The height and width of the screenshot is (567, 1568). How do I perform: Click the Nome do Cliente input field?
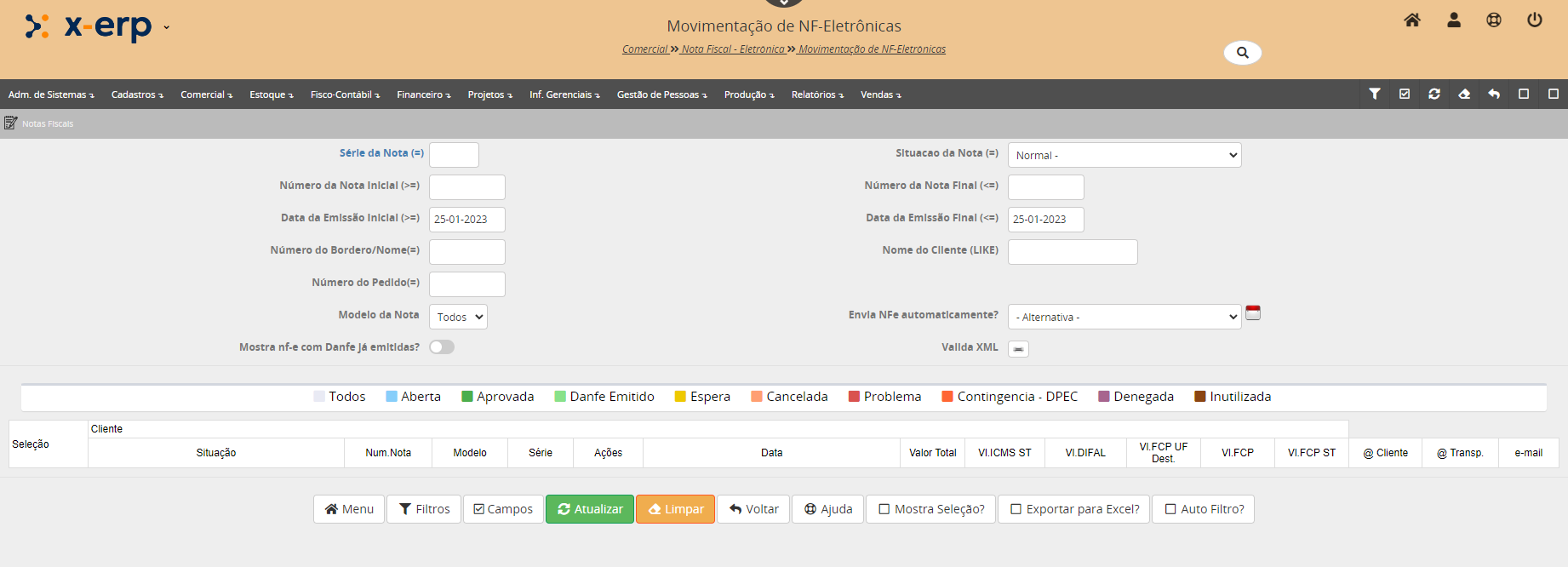pos(1073,252)
